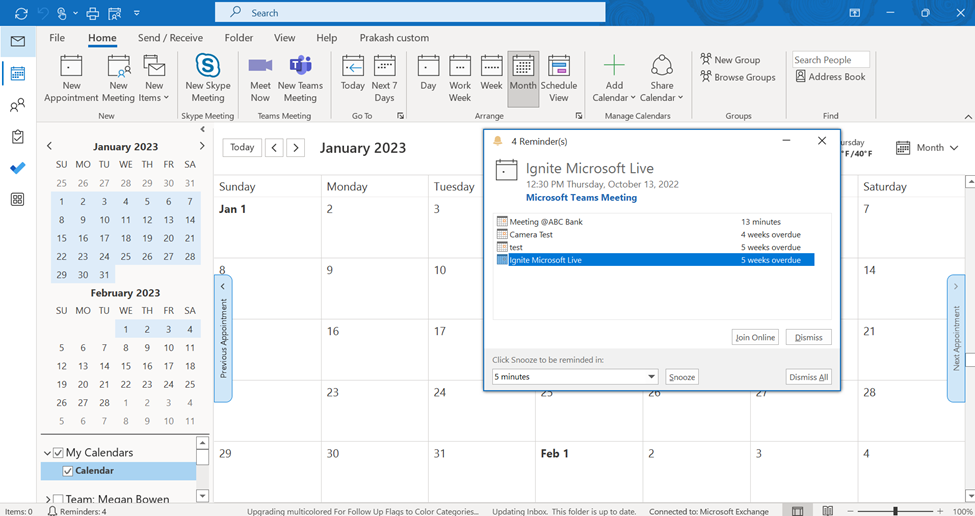This screenshot has width=975, height=516.
Task: Open the Prakash custom tab
Action: pos(394,38)
